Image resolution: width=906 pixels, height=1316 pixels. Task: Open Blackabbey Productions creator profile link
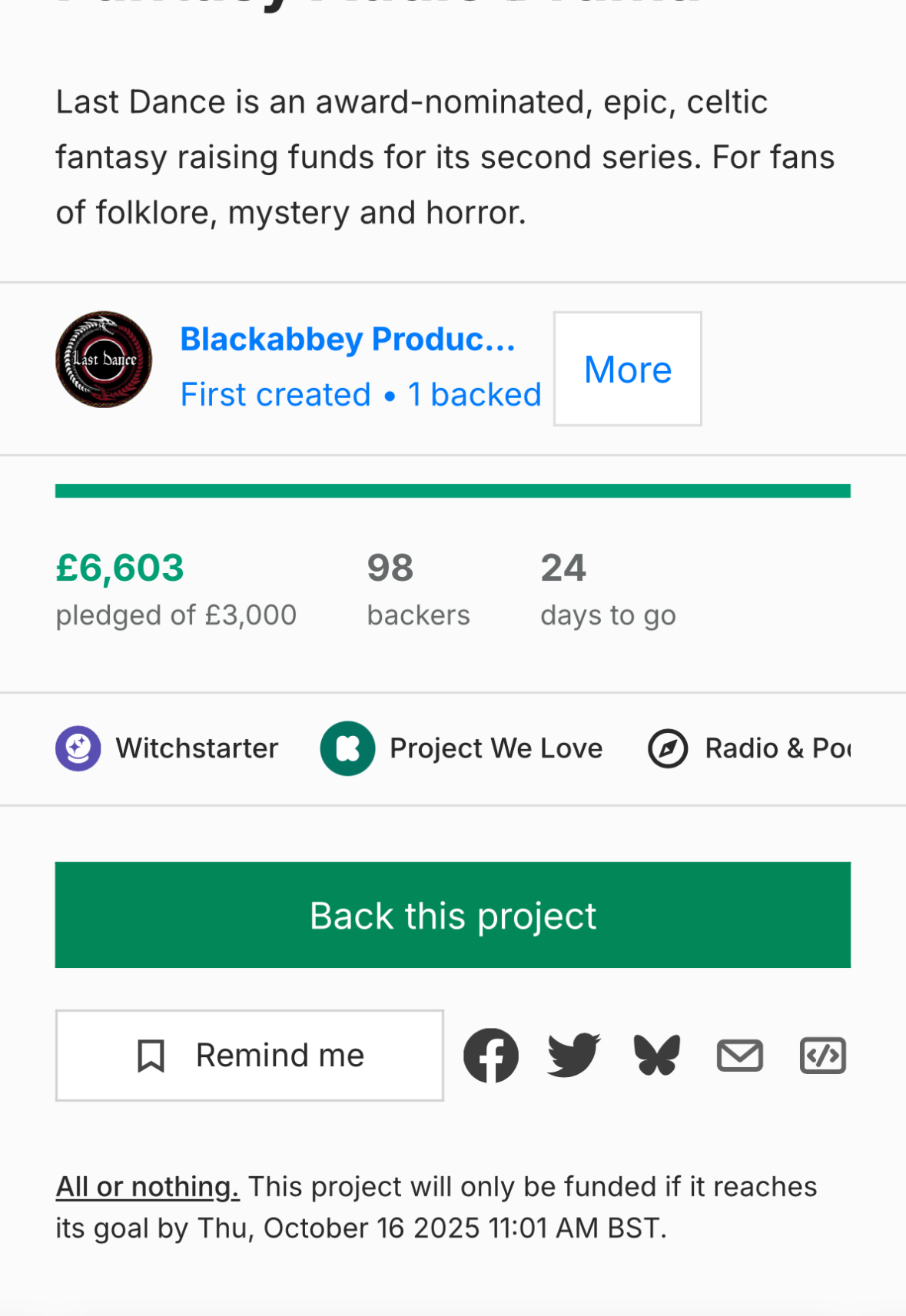click(347, 339)
